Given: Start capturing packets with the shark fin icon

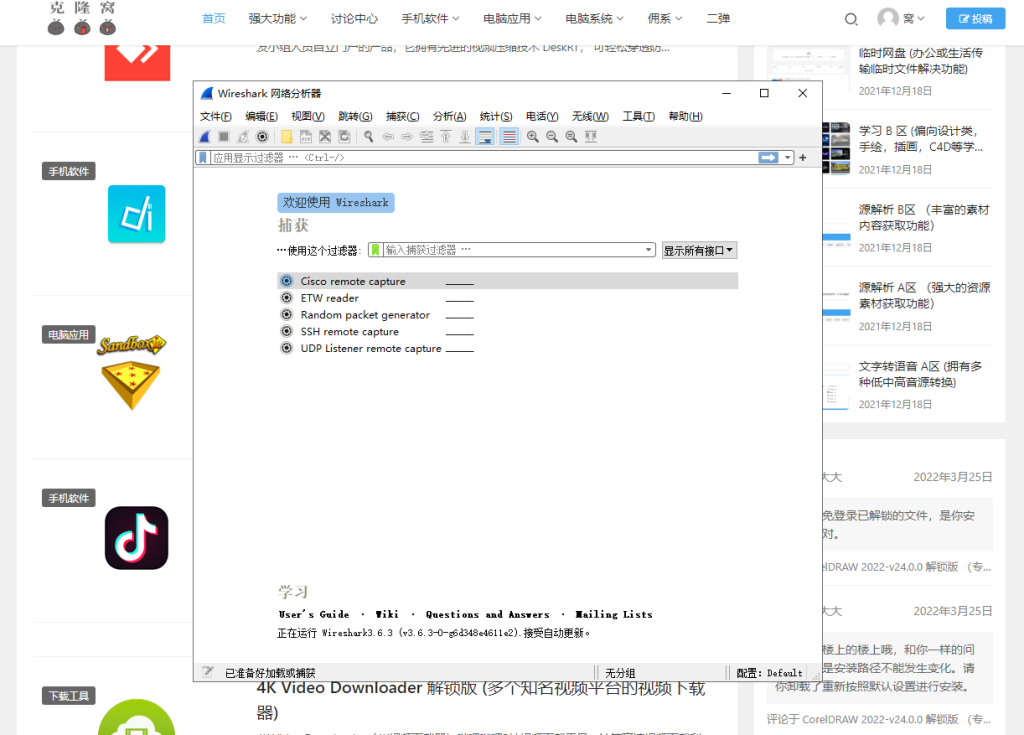Looking at the screenshot, I should pos(205,137).
